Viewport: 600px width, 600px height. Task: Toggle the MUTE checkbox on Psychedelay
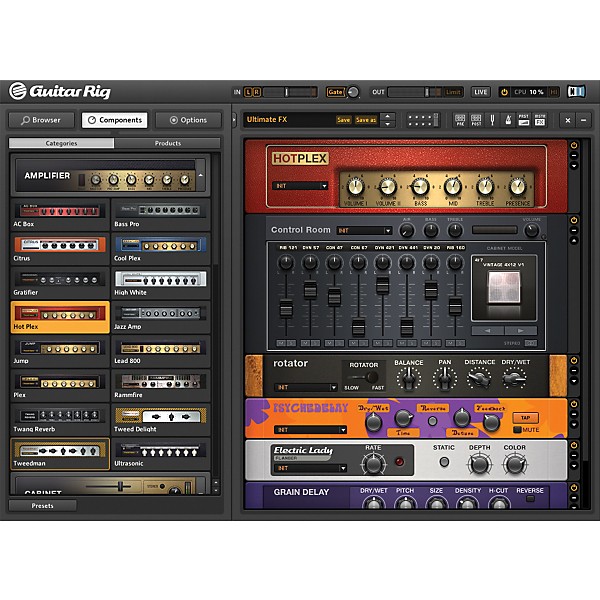[516, 428]
